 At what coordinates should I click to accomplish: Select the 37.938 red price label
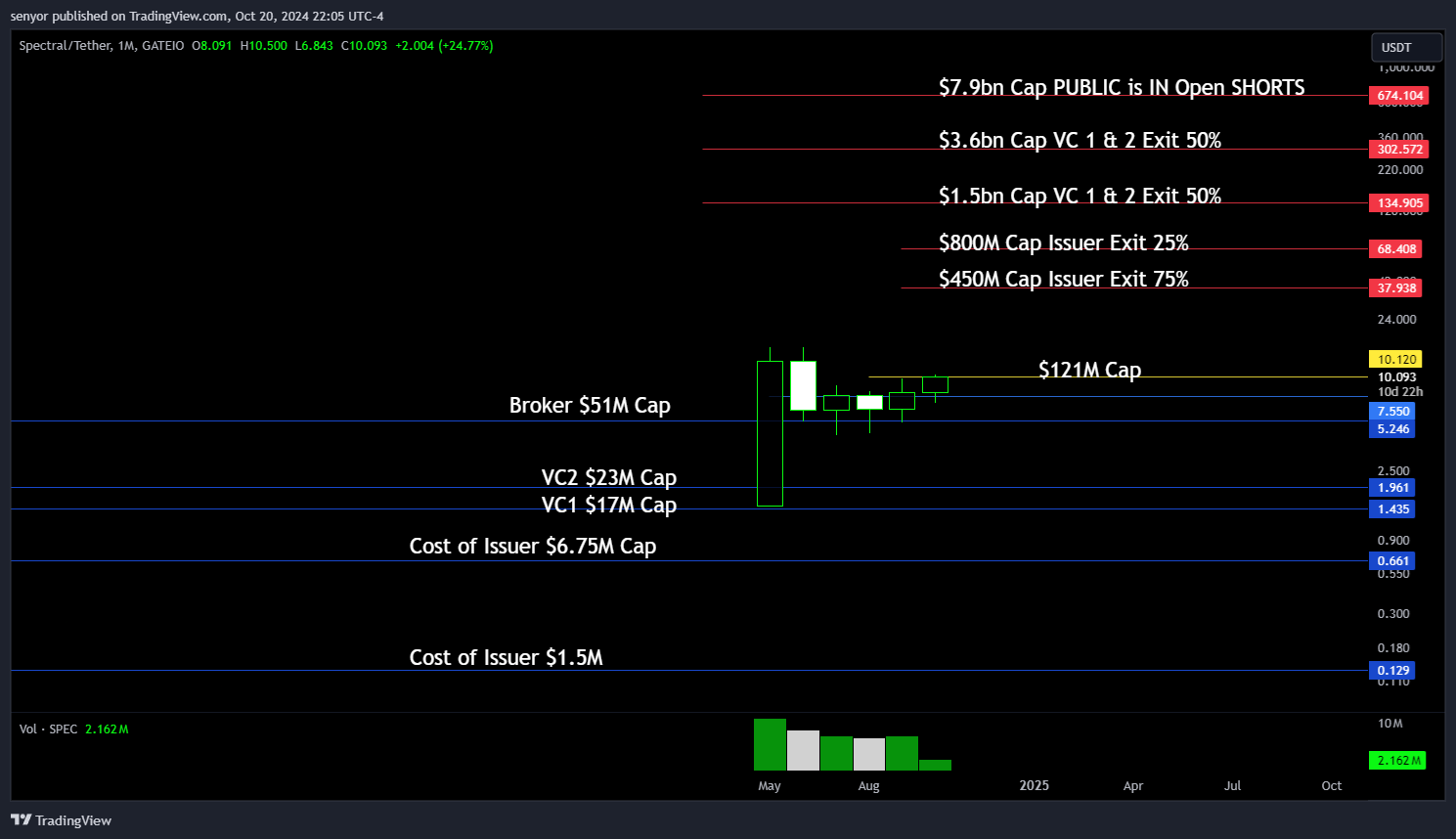[1395, 287]
